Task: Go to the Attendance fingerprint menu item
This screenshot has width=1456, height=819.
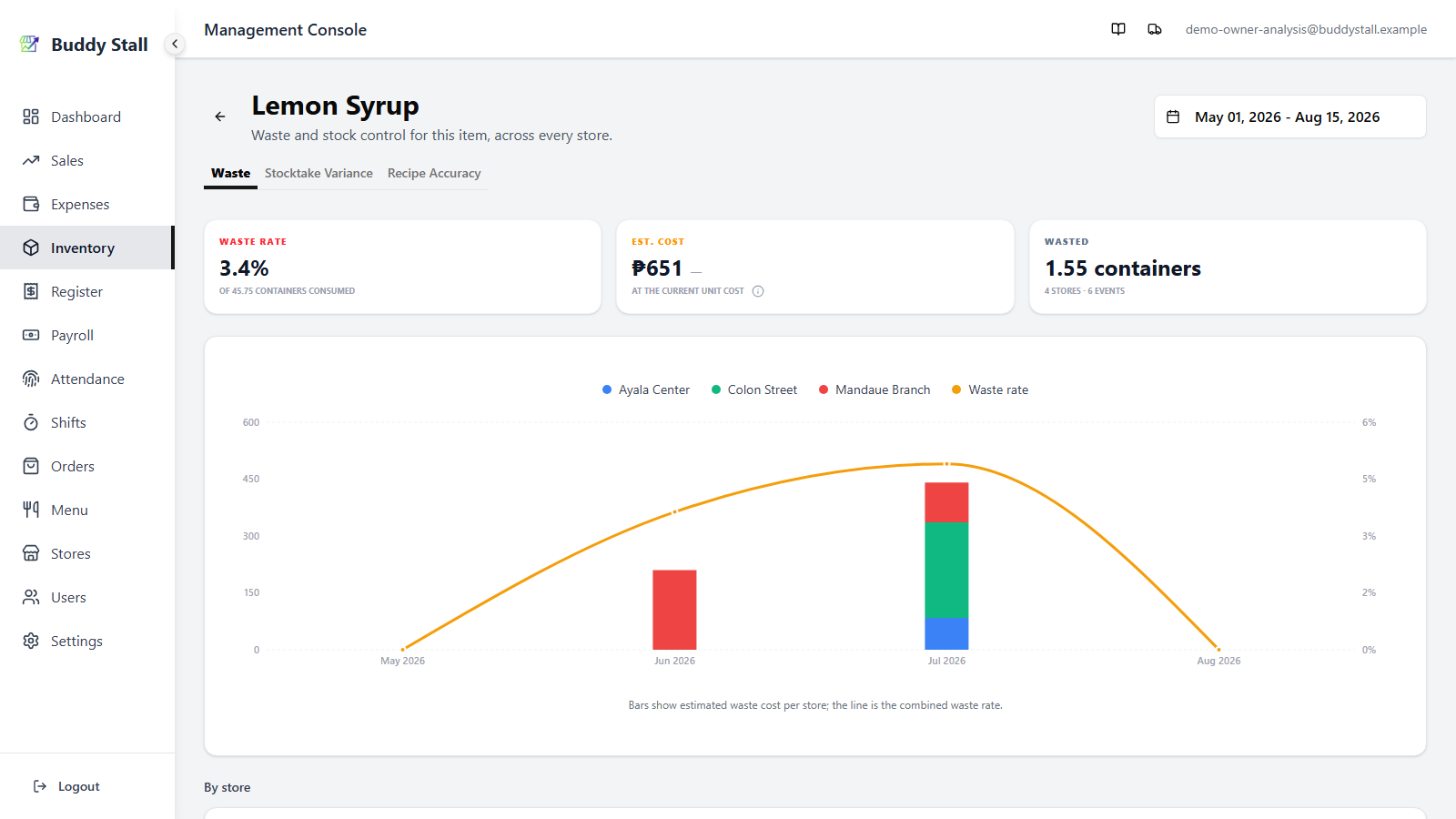Action: click(x=86, y=379)
